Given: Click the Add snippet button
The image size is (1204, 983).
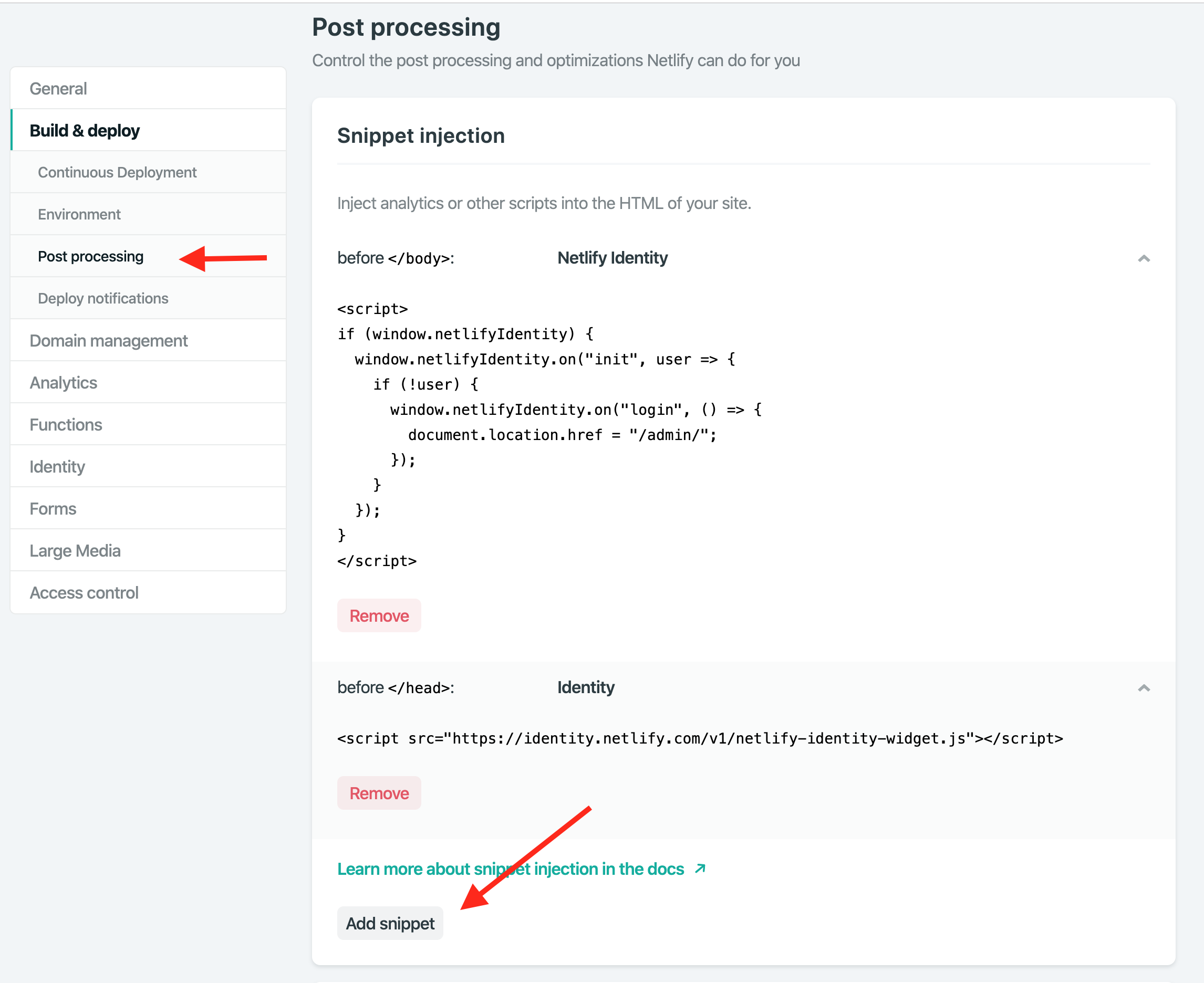Looking at the screenshot, I should click(390, 923).
